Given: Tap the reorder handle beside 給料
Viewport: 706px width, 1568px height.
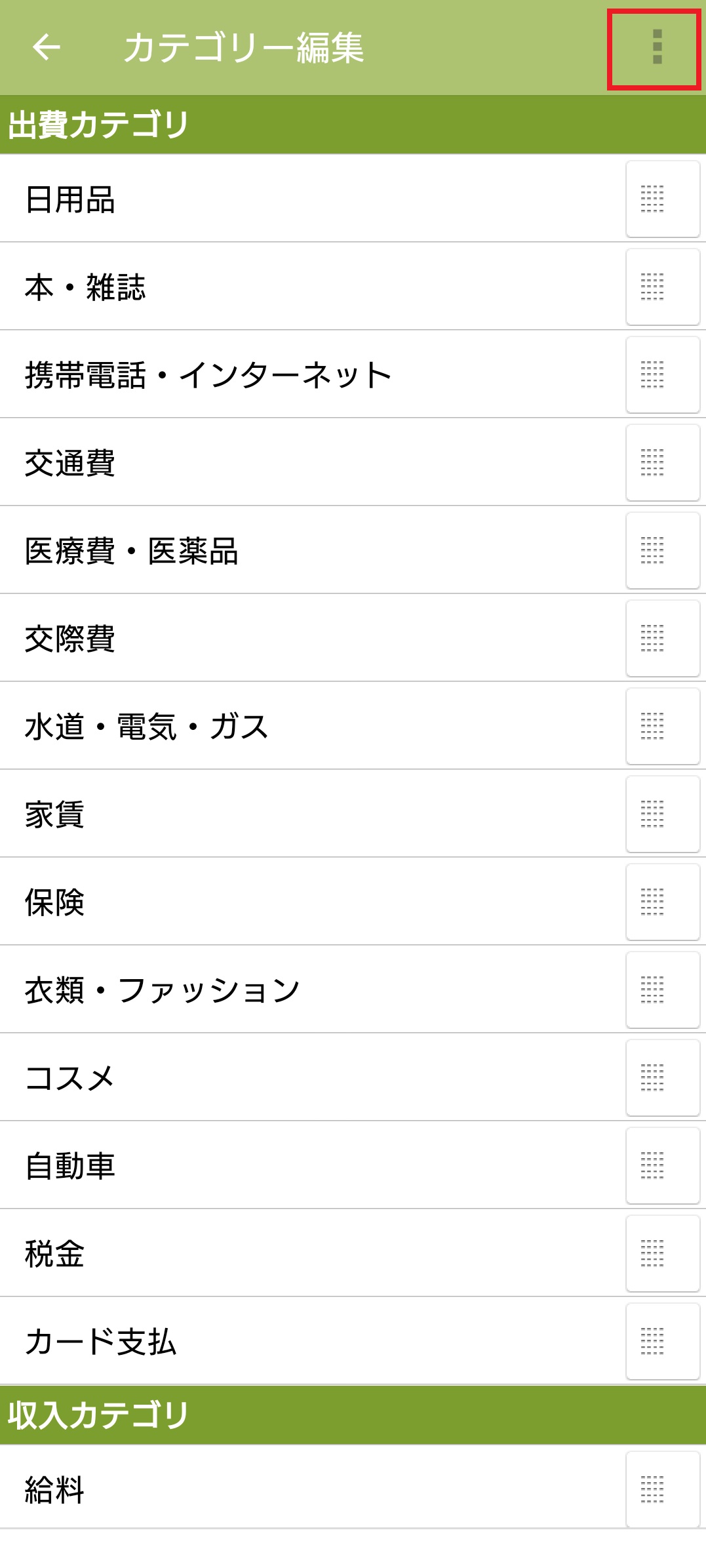Looking at the screenshot, I should 662,1489.
